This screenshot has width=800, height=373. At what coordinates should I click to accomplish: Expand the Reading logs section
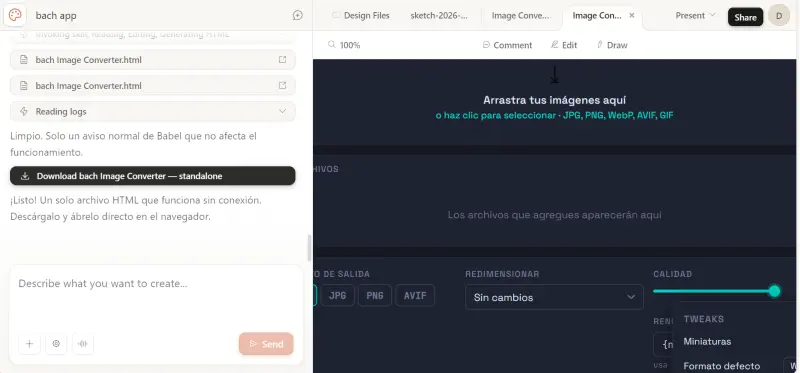coord(153,111)
